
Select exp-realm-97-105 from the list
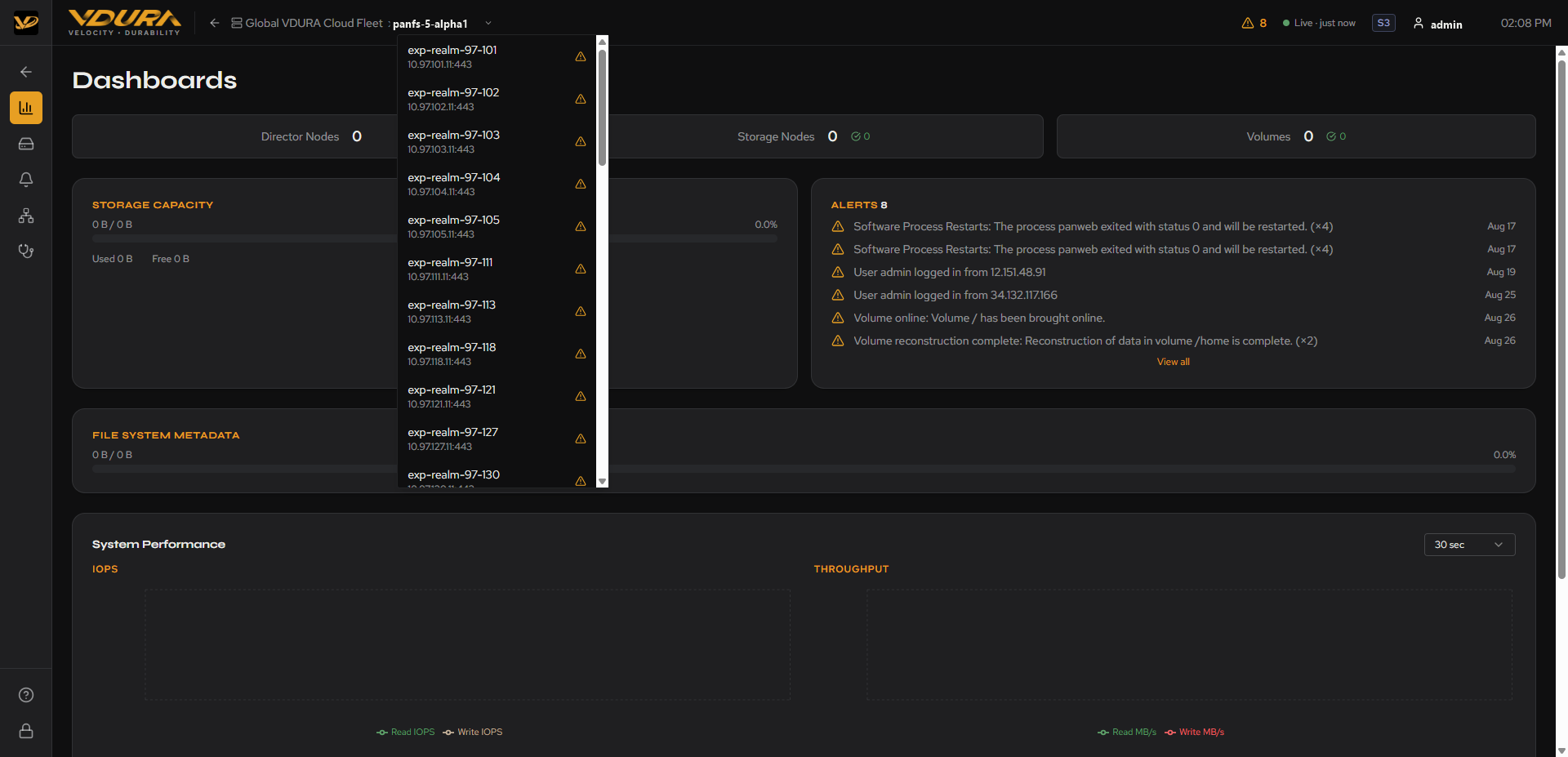click(x=497, y=226)
